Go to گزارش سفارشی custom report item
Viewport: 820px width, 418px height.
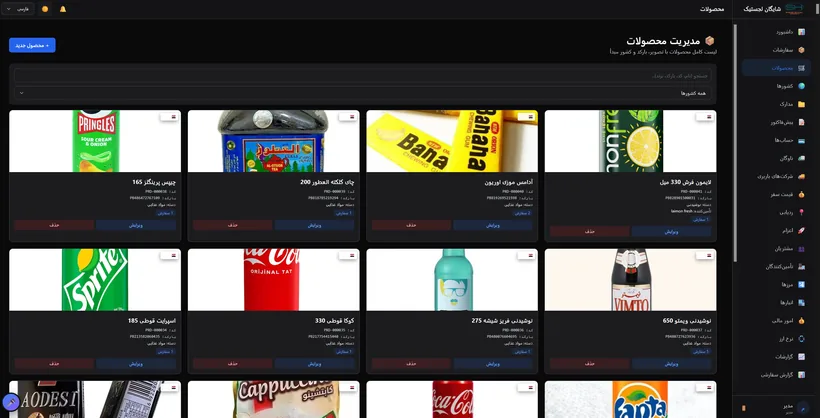[x=776, y=375]
